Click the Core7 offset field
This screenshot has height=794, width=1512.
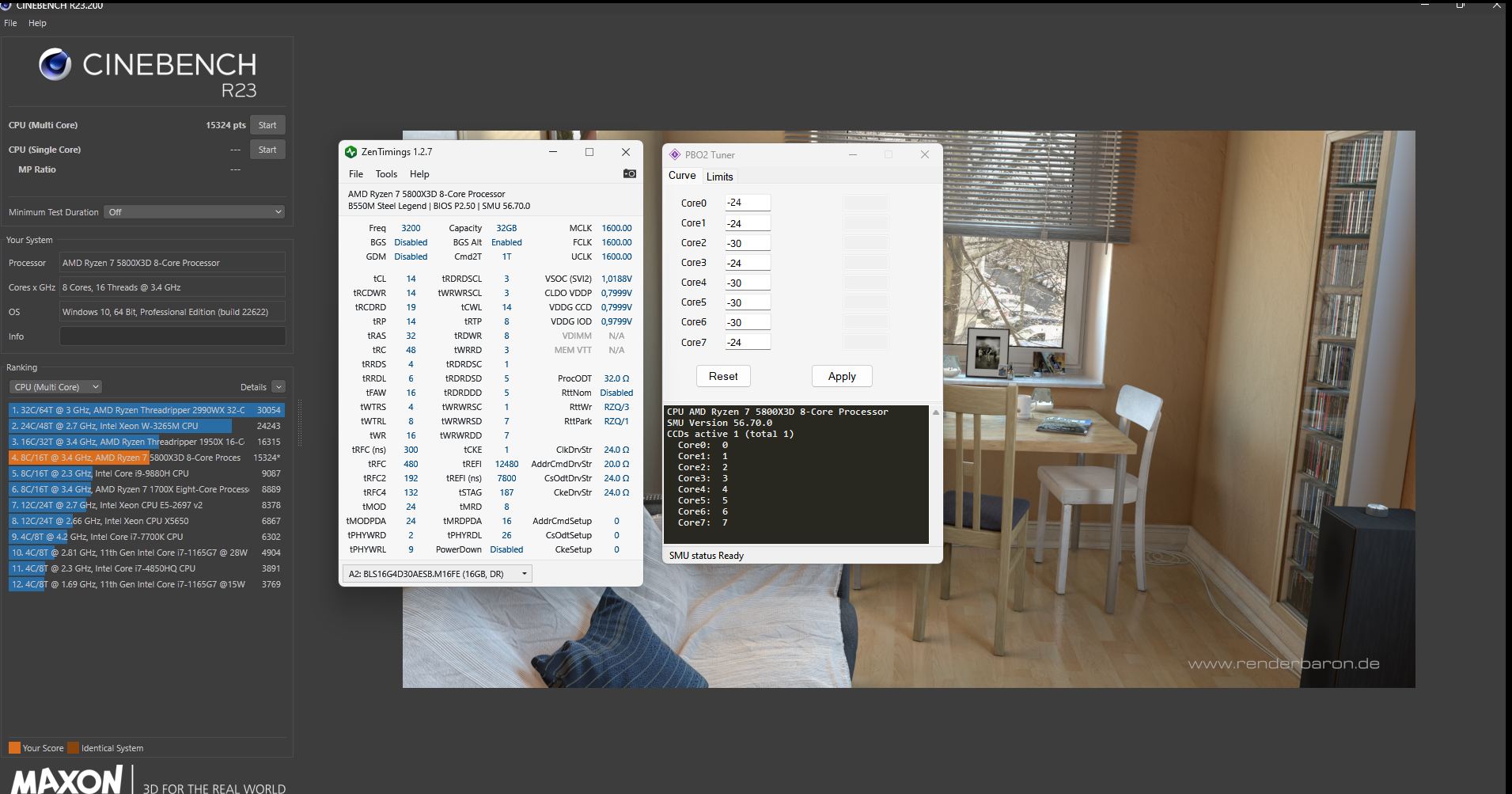click(748, 342)
